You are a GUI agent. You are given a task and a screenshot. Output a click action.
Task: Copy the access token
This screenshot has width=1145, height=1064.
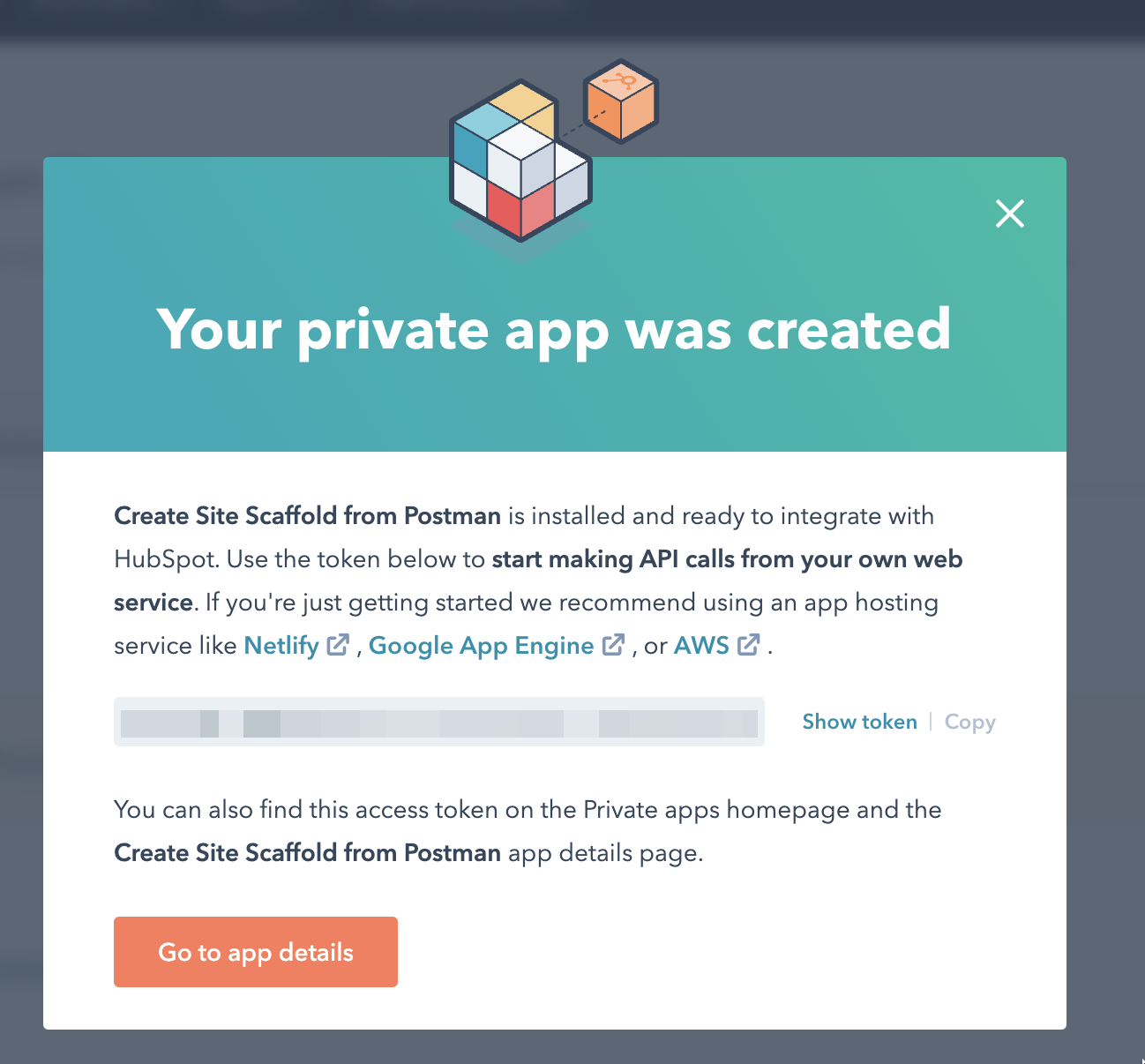point(969,722)
